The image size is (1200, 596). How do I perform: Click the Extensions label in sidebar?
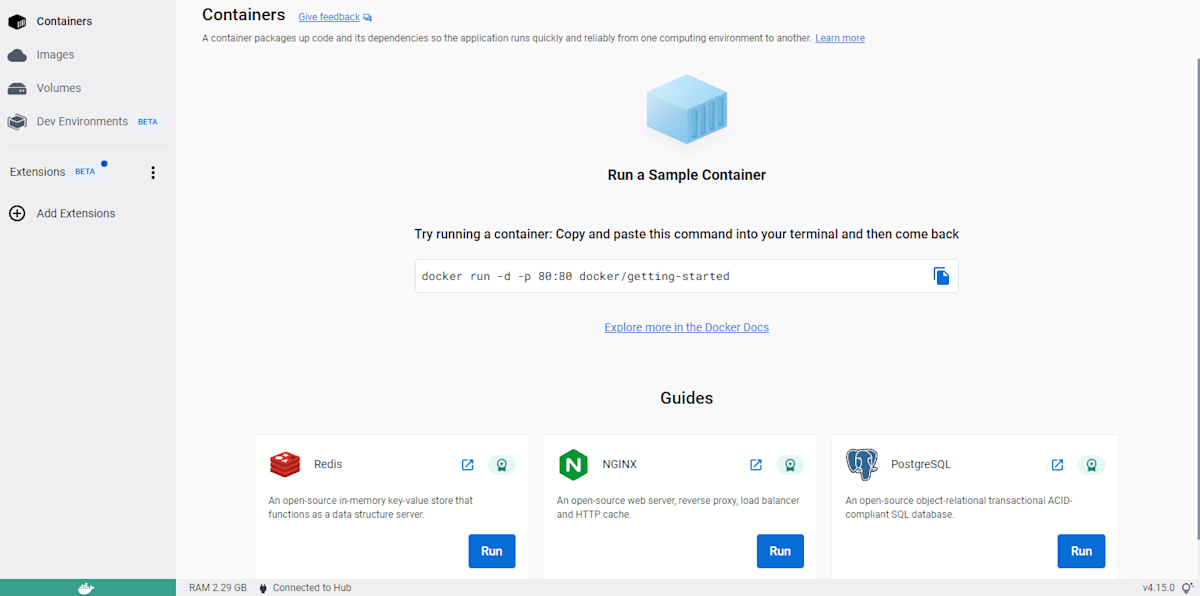tap(37, 172)
